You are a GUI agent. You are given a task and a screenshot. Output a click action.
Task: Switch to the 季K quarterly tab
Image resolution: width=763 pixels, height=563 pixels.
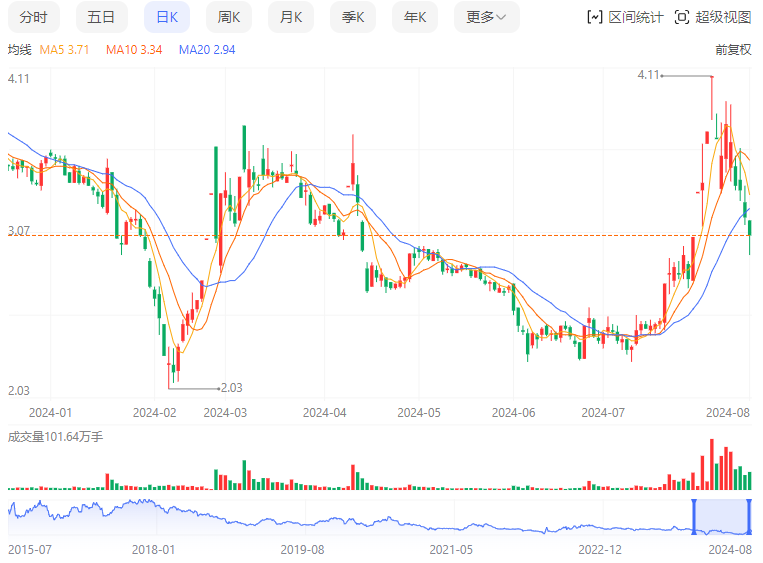pos(353,18)
